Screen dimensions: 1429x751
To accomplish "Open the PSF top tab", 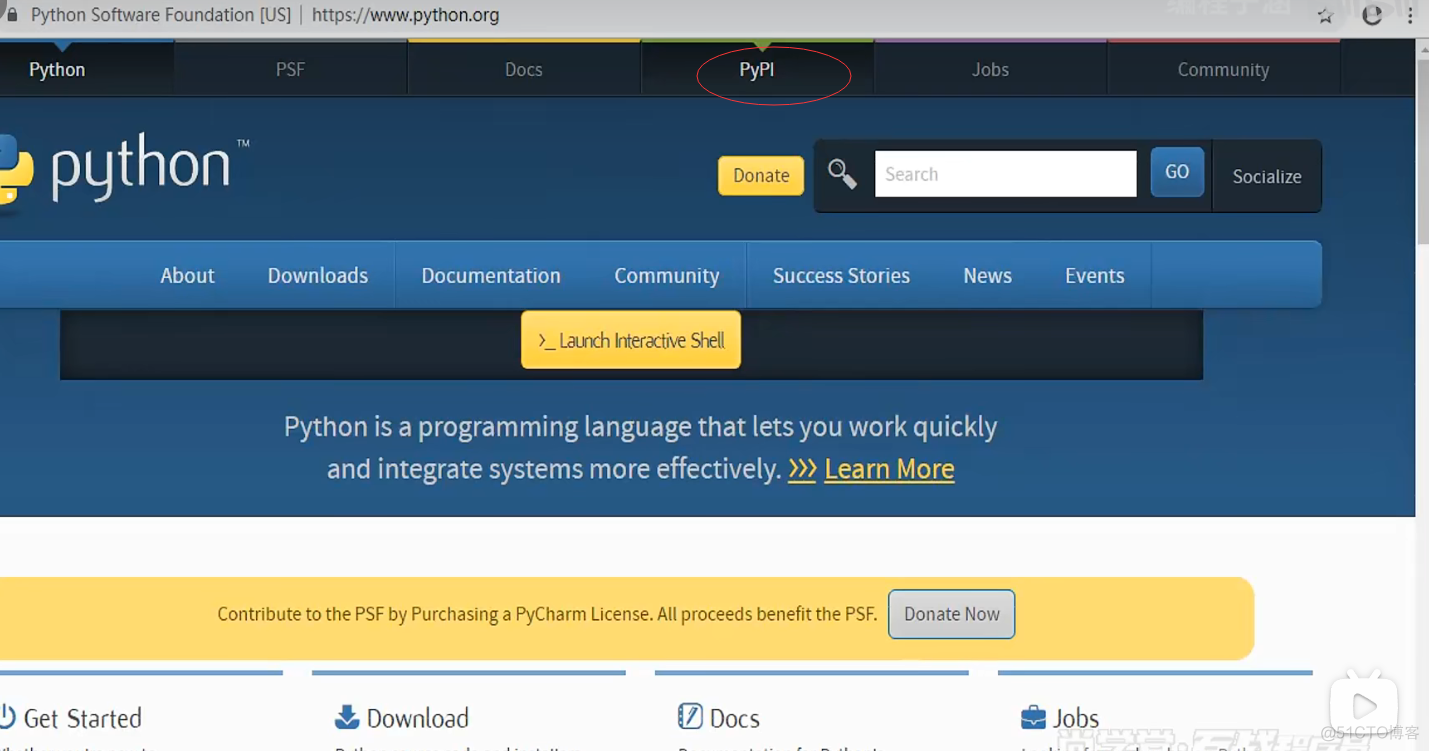I will (290, 70).
